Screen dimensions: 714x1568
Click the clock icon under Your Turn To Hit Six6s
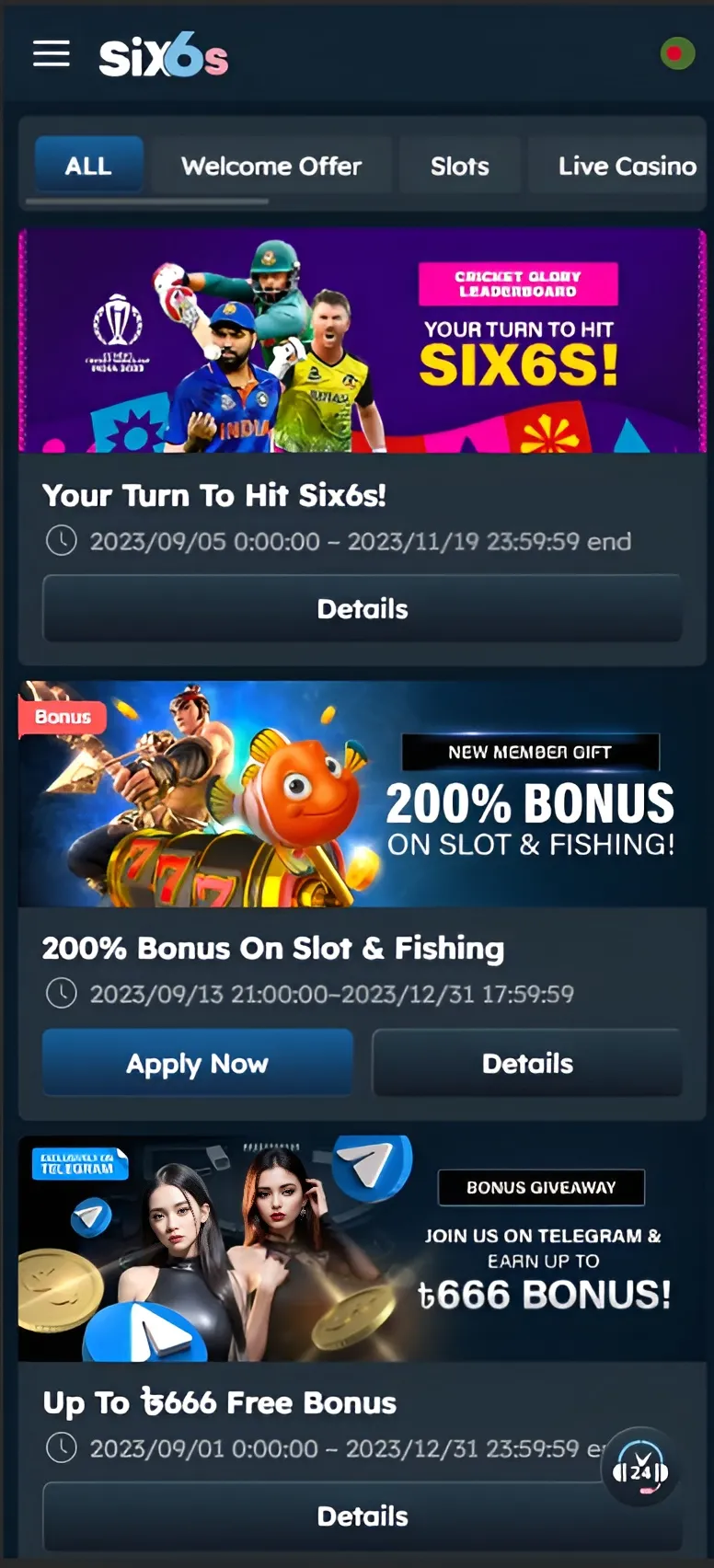[x=62, y=540]
